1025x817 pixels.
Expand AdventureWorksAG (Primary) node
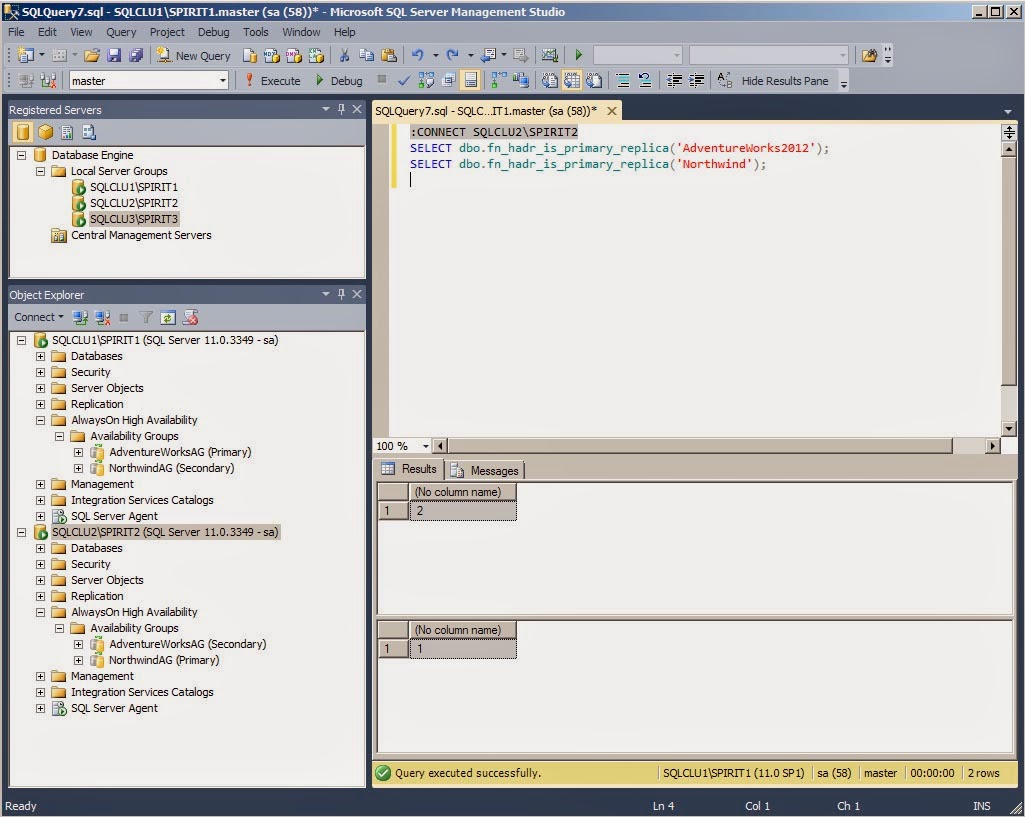point(79,452)
